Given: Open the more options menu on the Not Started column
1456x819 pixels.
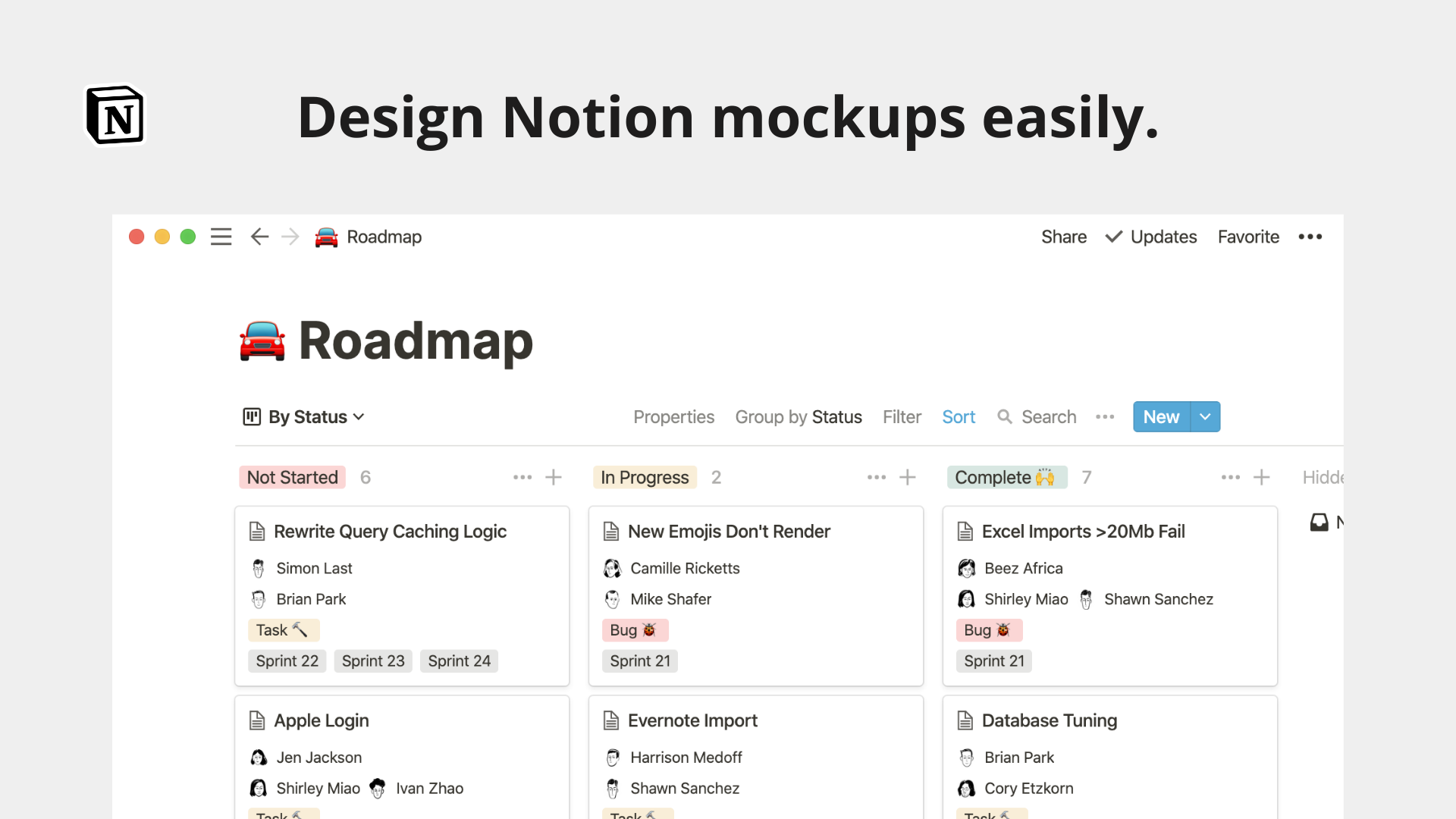Looking at the screenshot, I should pos(522,477).
